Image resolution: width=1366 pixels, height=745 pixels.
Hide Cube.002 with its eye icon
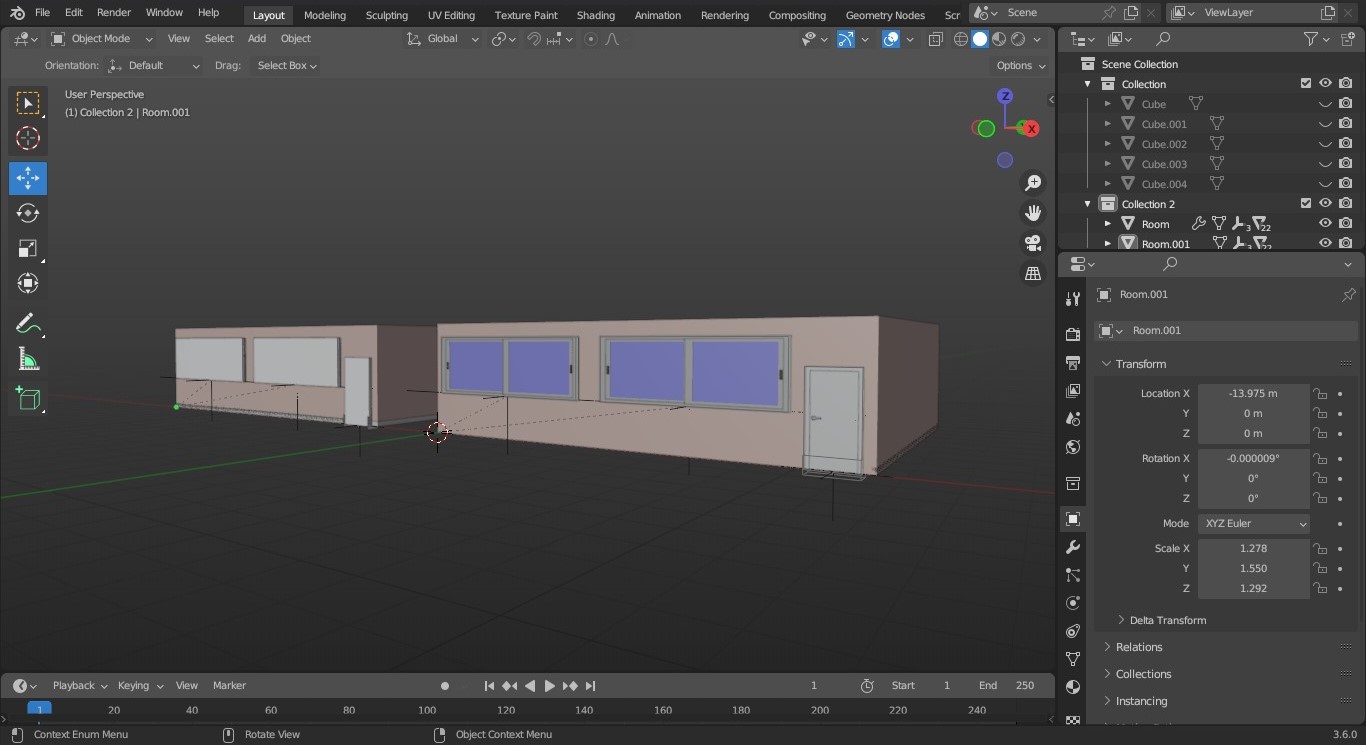[1325, 144]
